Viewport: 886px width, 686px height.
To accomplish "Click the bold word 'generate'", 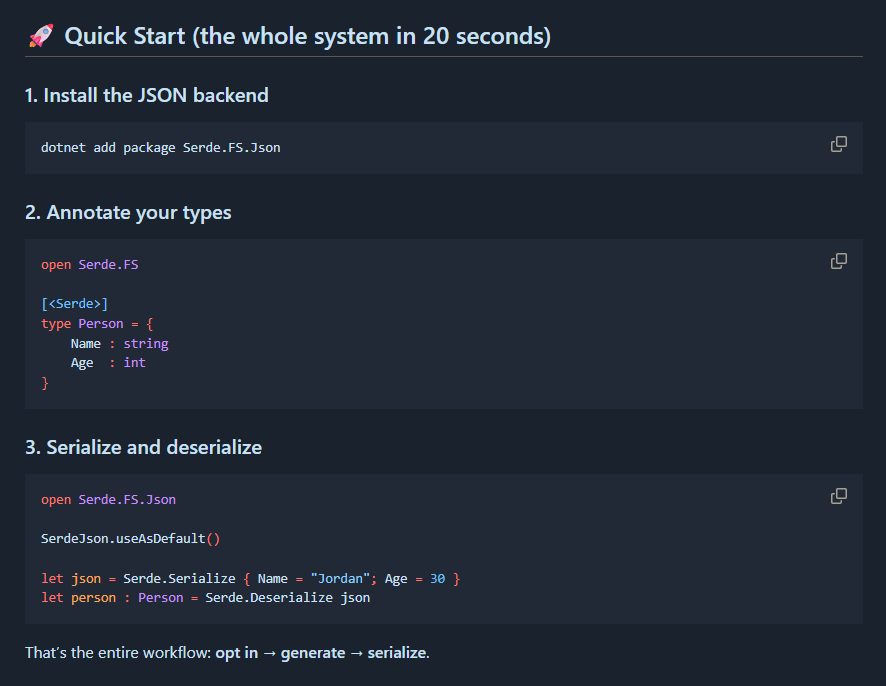I will [312, 653].
